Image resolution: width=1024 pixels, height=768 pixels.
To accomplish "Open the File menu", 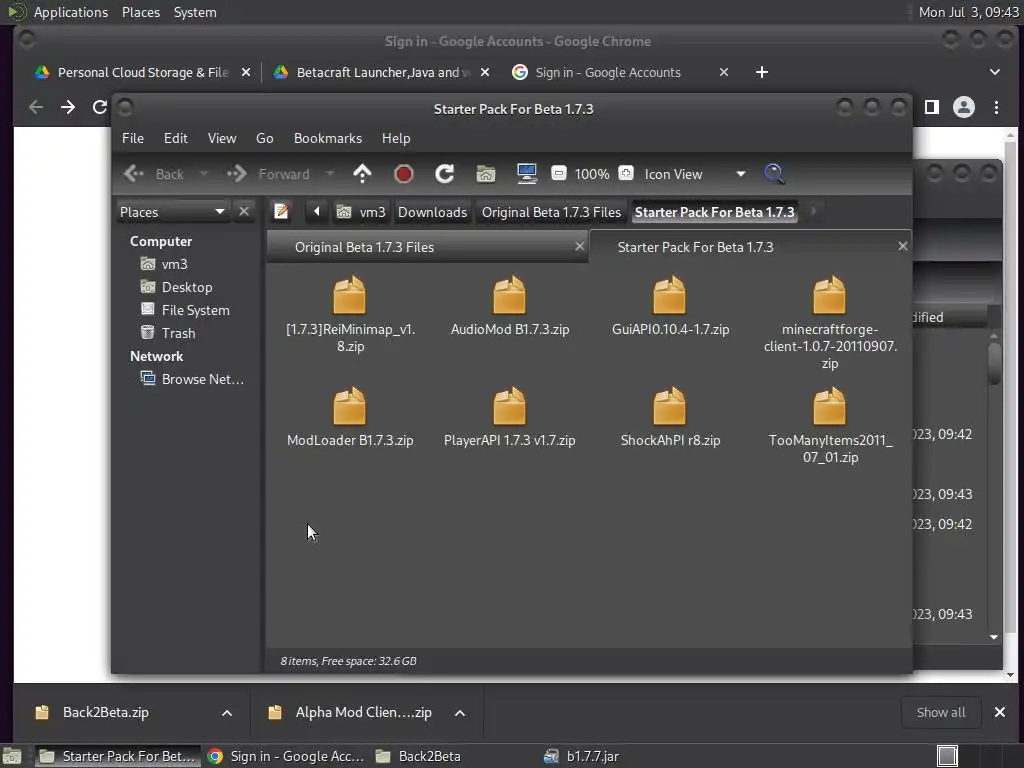I will click(133, 138).
